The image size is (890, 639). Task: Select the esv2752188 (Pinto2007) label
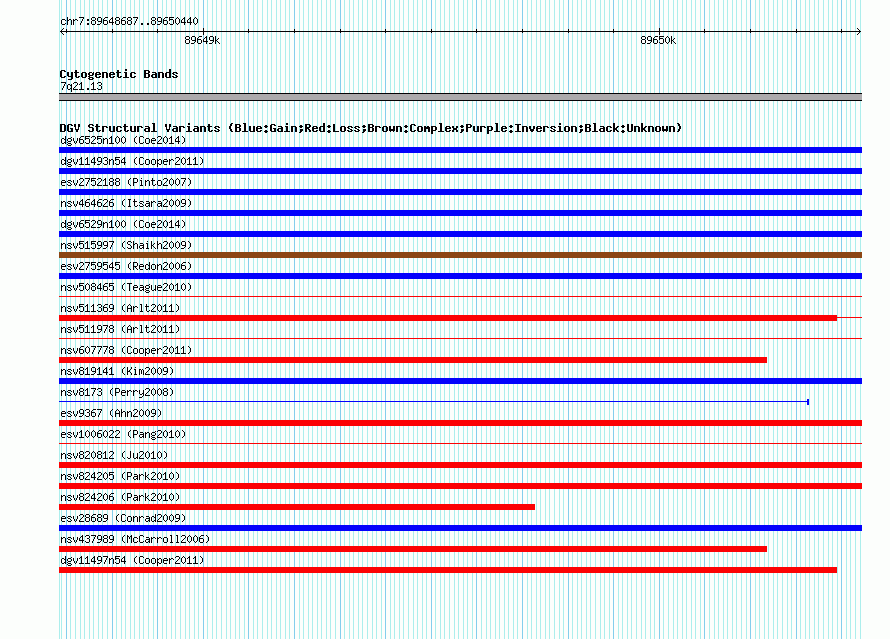click(126, 182)
